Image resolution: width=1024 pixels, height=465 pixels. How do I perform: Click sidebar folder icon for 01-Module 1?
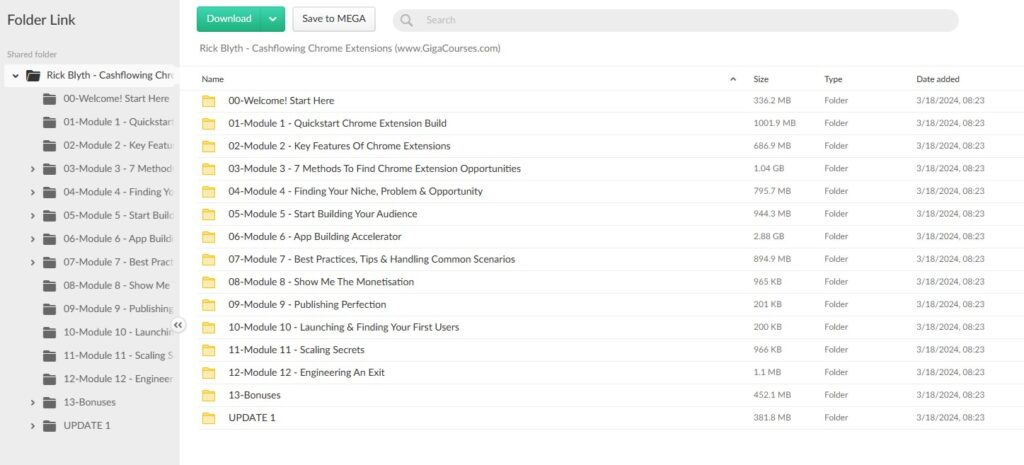pos(50,122)
